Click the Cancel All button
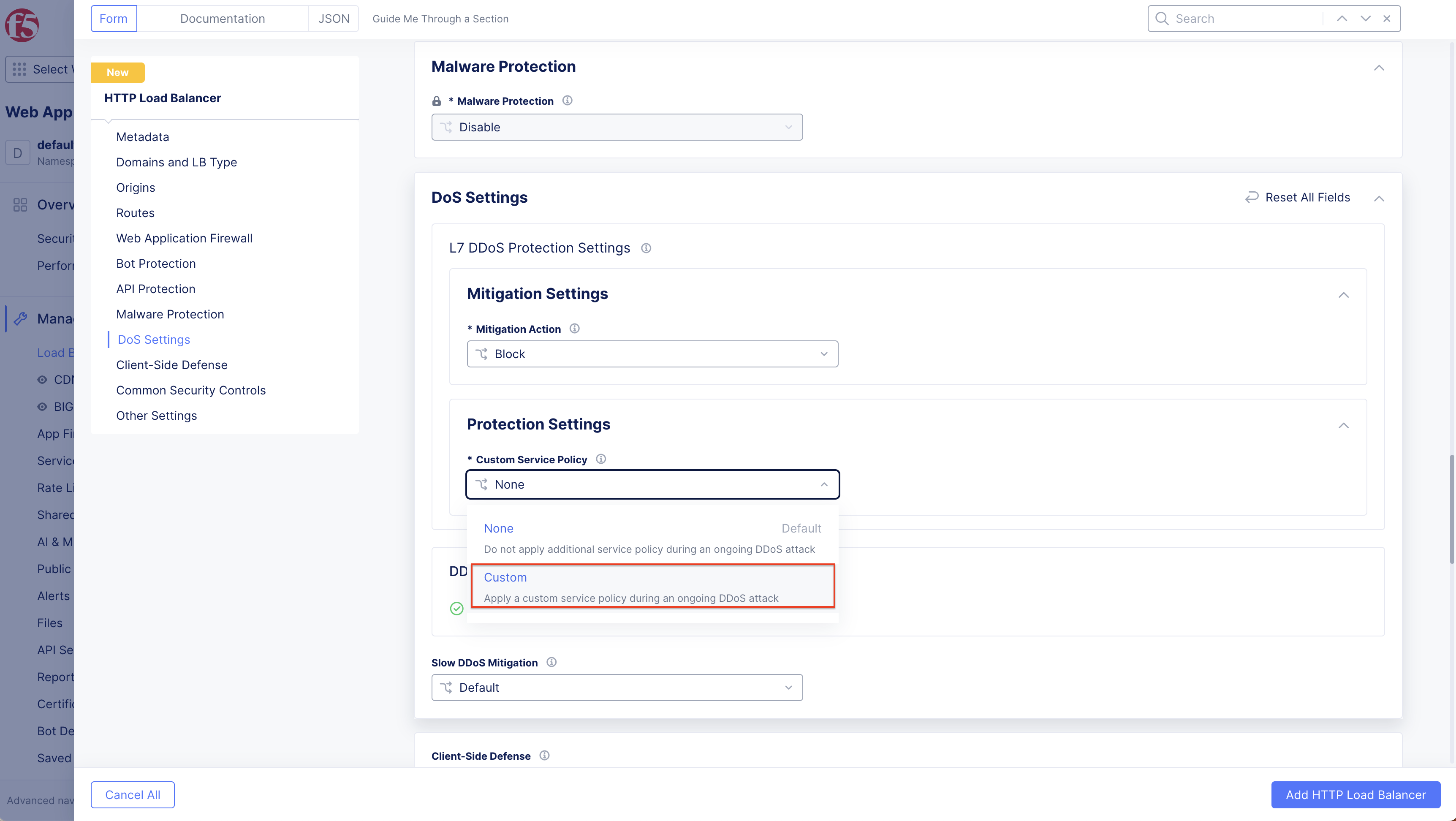 point(132,794)
